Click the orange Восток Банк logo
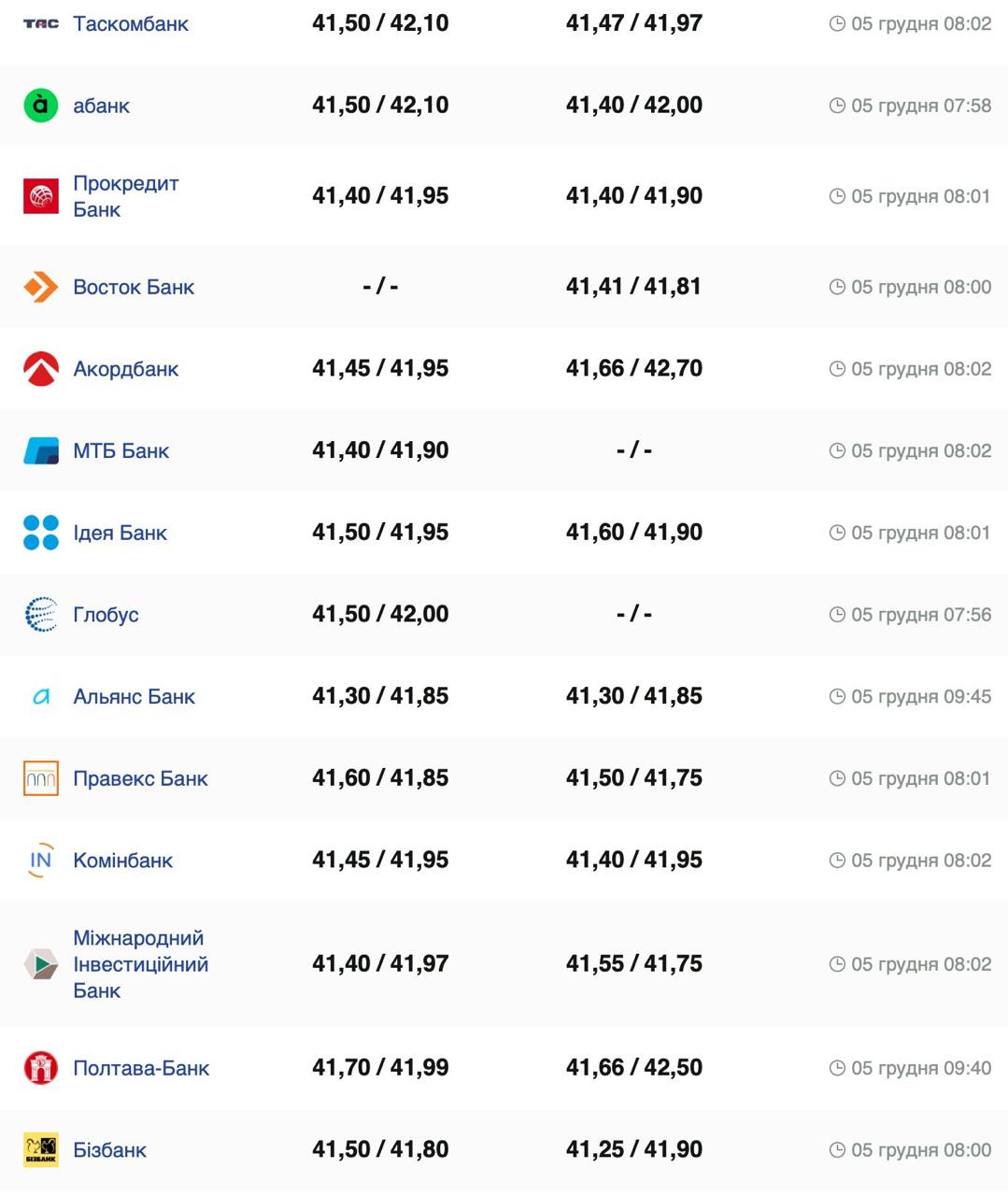Screen dimensions: 1008x1196 coord(40,287)
